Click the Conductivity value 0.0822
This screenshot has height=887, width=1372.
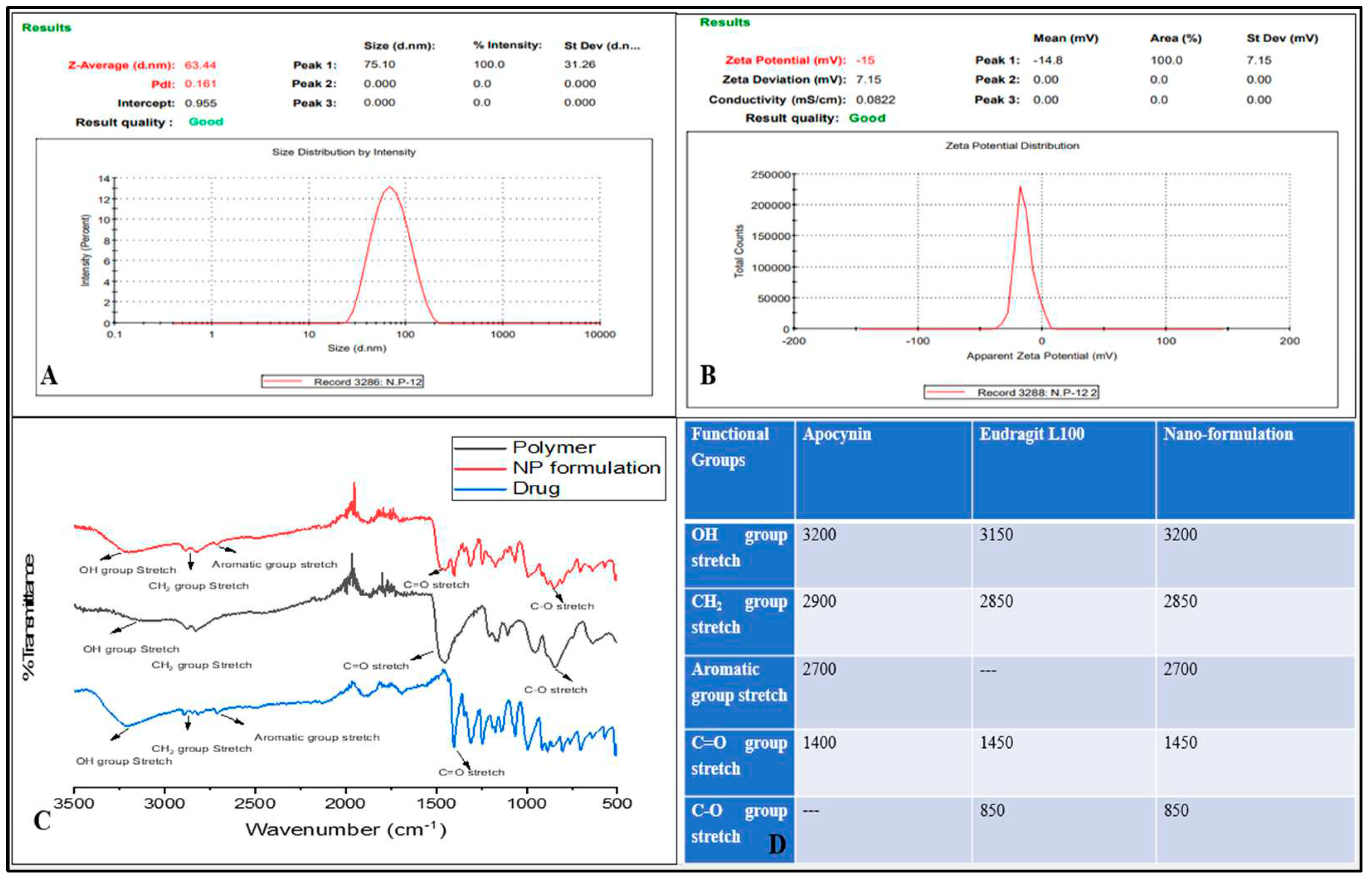pyautogui.click(x=875, y=100)
